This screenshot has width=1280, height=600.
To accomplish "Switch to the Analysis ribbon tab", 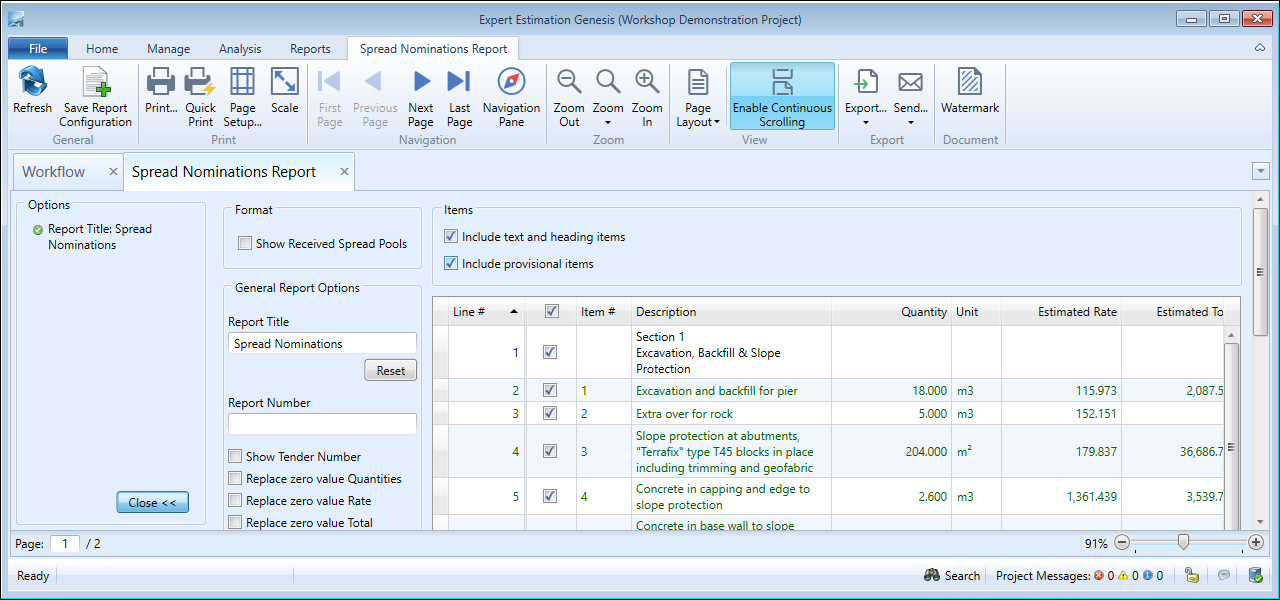I will [240, 48].
